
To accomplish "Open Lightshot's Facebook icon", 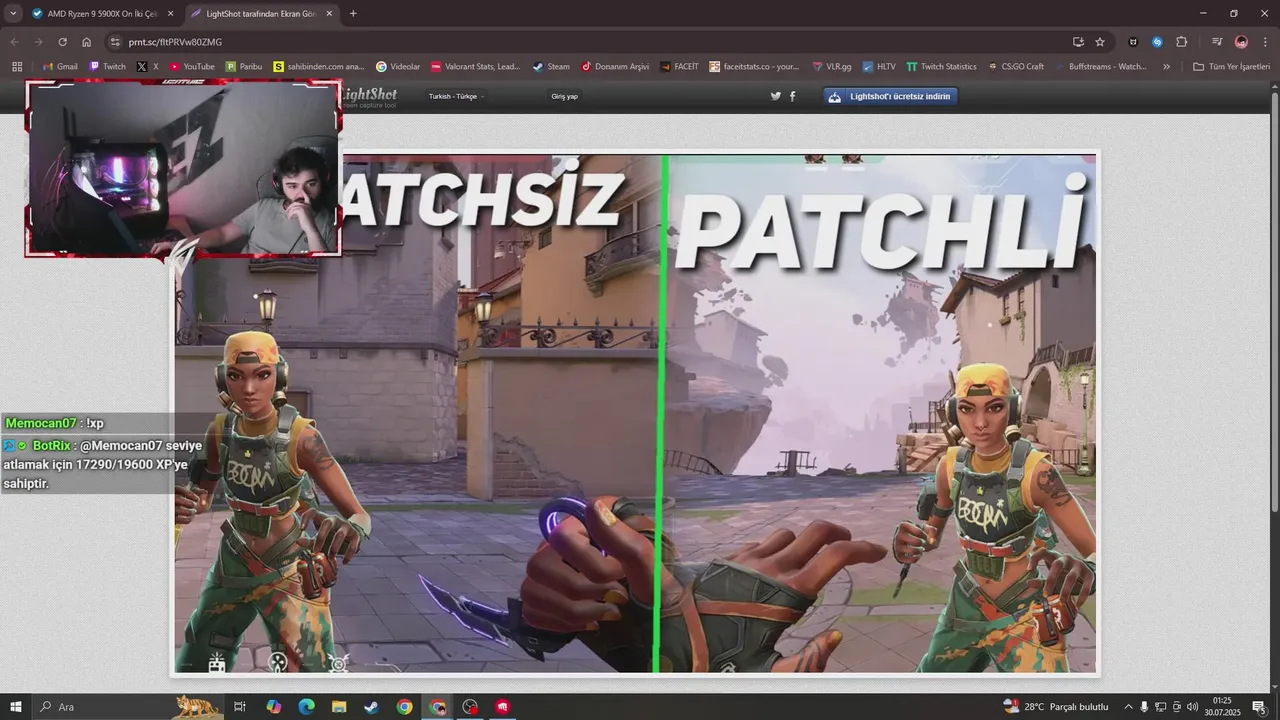I will tap(793, 96).
